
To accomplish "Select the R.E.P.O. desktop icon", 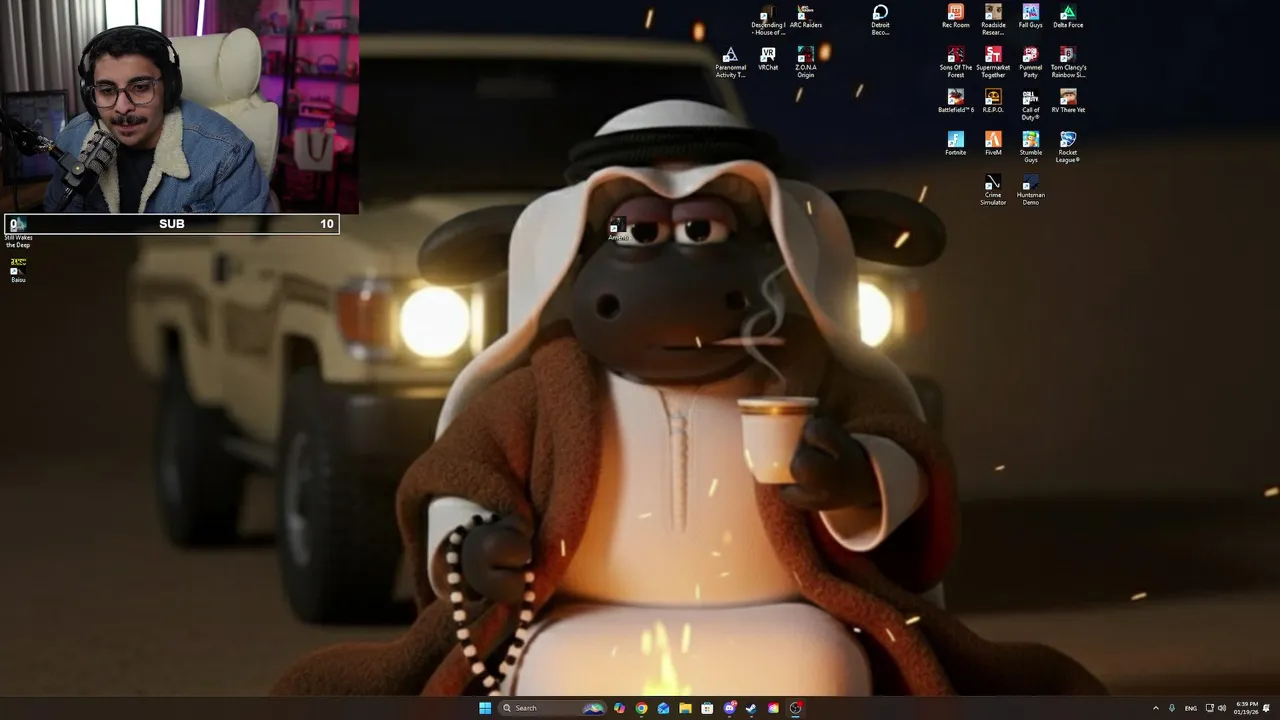I will [x=993, y=102].
